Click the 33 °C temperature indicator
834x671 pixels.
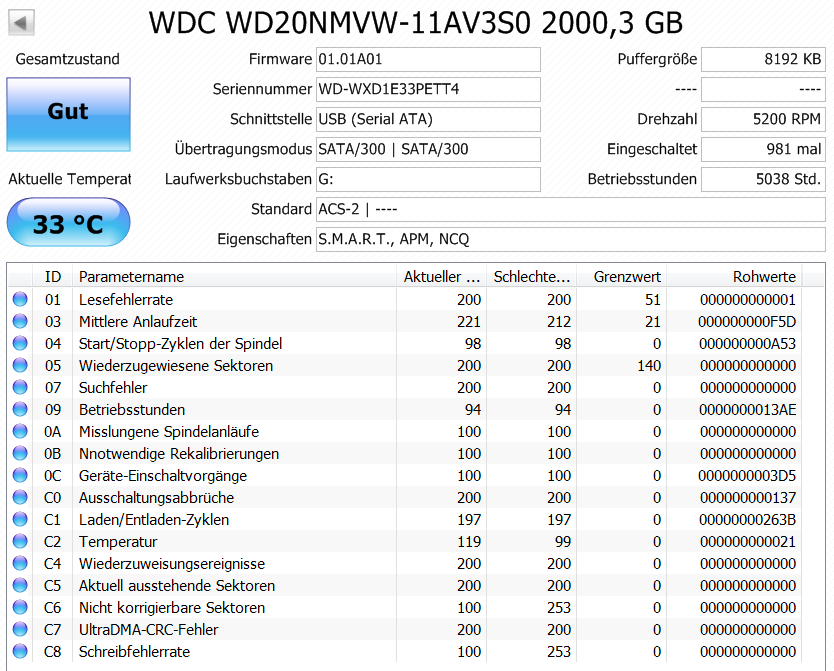pos(69,222)
